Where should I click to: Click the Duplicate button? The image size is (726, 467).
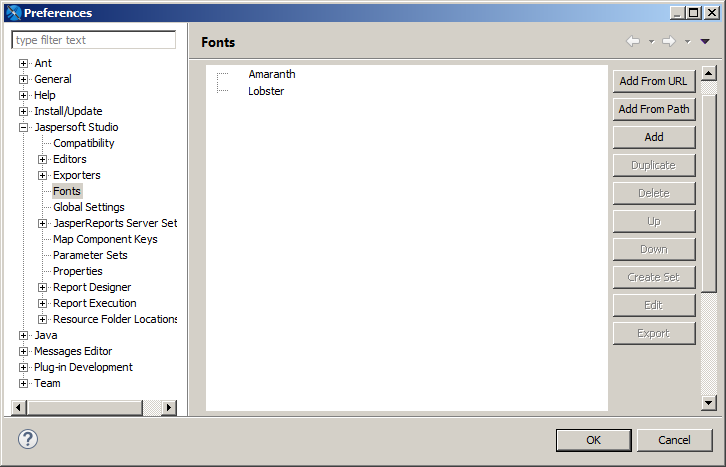point(654,165)
